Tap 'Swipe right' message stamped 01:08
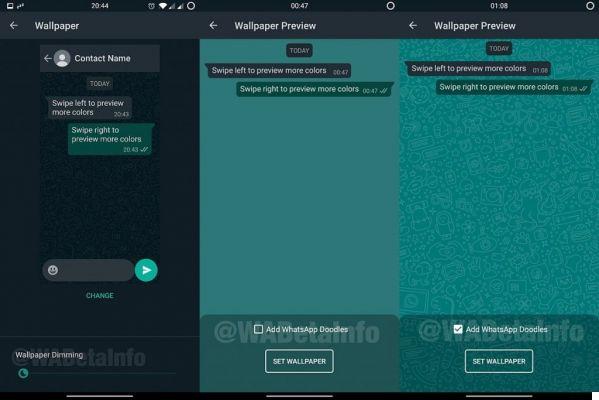This screenshot has height=400, width=599. coord(514,87)
